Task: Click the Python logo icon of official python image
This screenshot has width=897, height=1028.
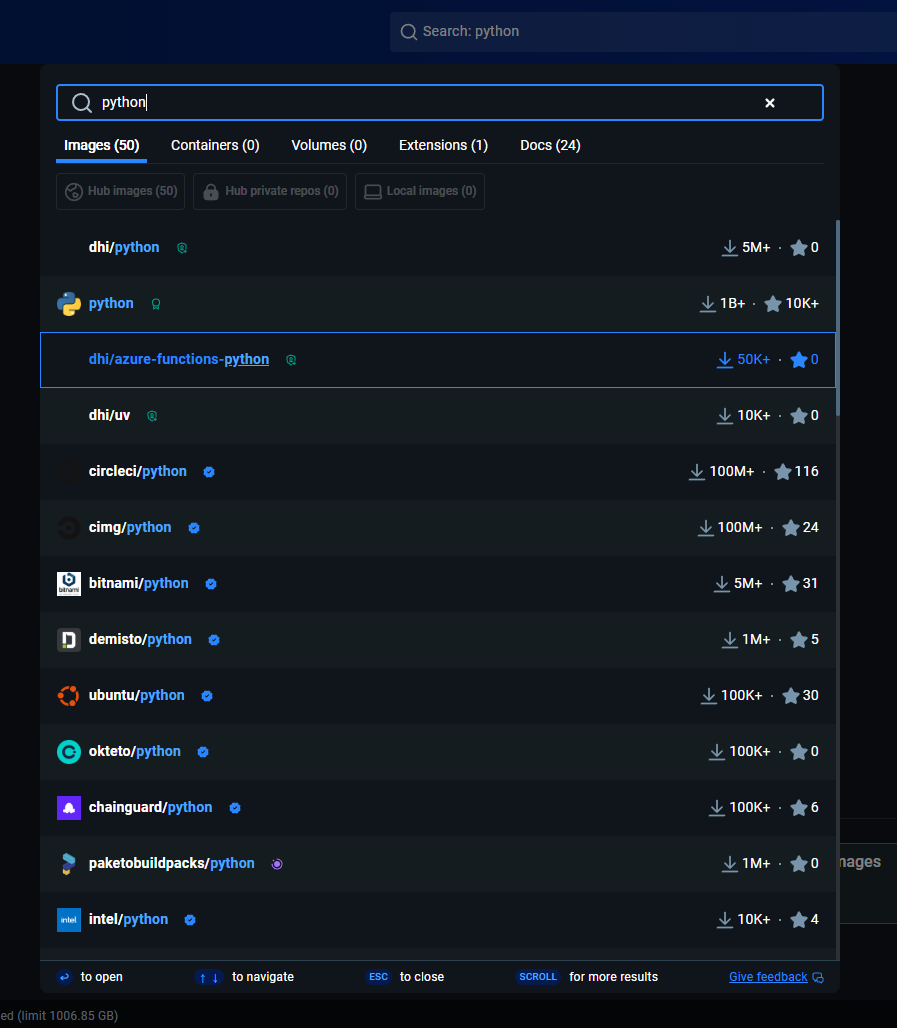Action: [69, 304]
